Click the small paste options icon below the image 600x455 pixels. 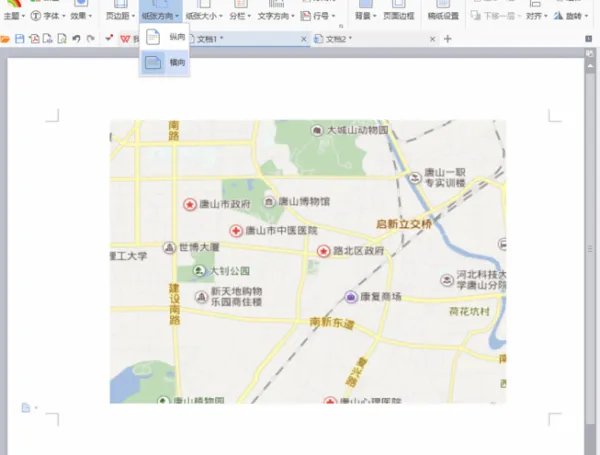pos(26,408)
